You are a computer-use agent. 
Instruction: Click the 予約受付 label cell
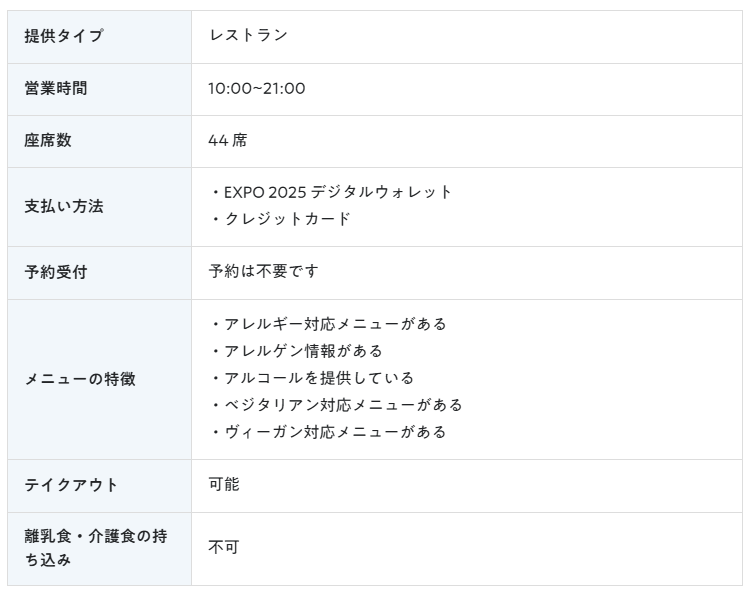pos(99,273)
